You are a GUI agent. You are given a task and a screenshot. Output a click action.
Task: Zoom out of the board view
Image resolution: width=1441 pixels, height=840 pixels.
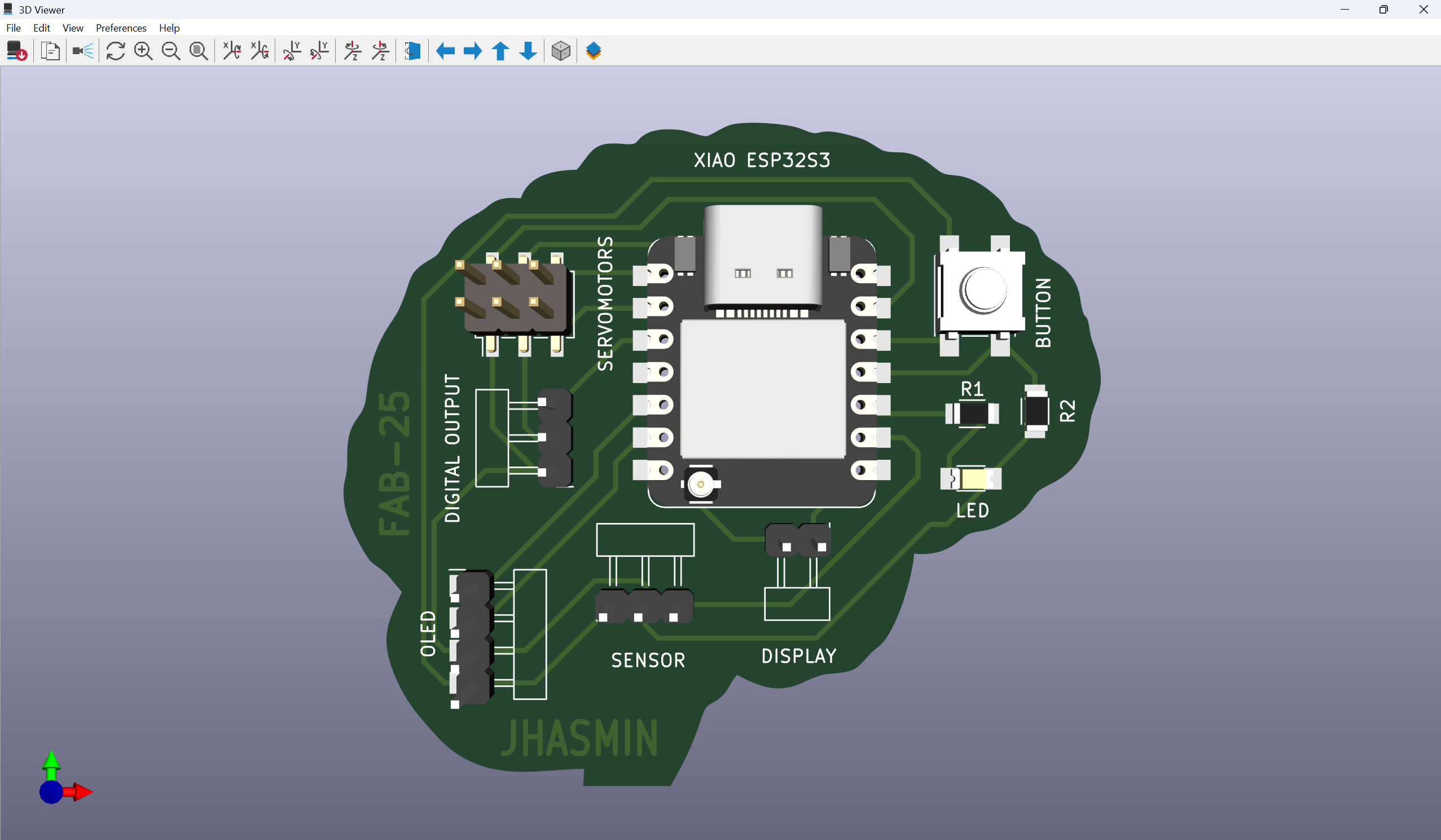point(170,51)
